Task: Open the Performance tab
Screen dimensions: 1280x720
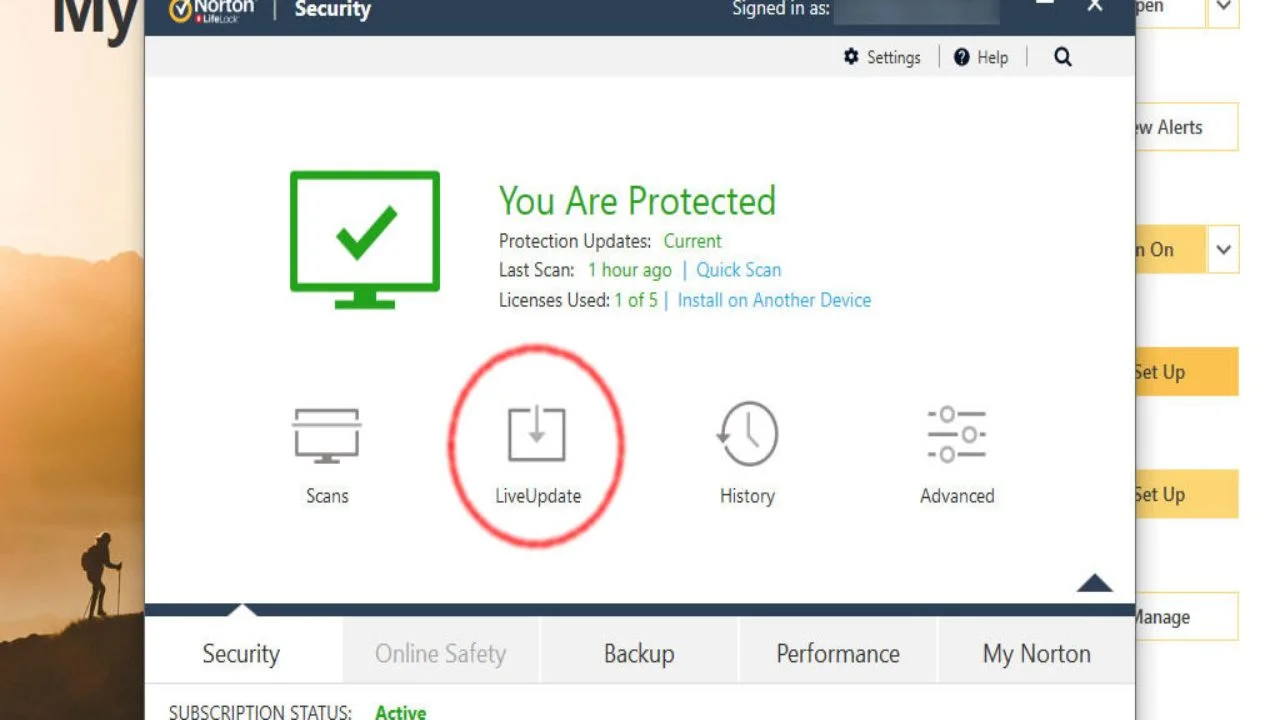Action: 838,654
